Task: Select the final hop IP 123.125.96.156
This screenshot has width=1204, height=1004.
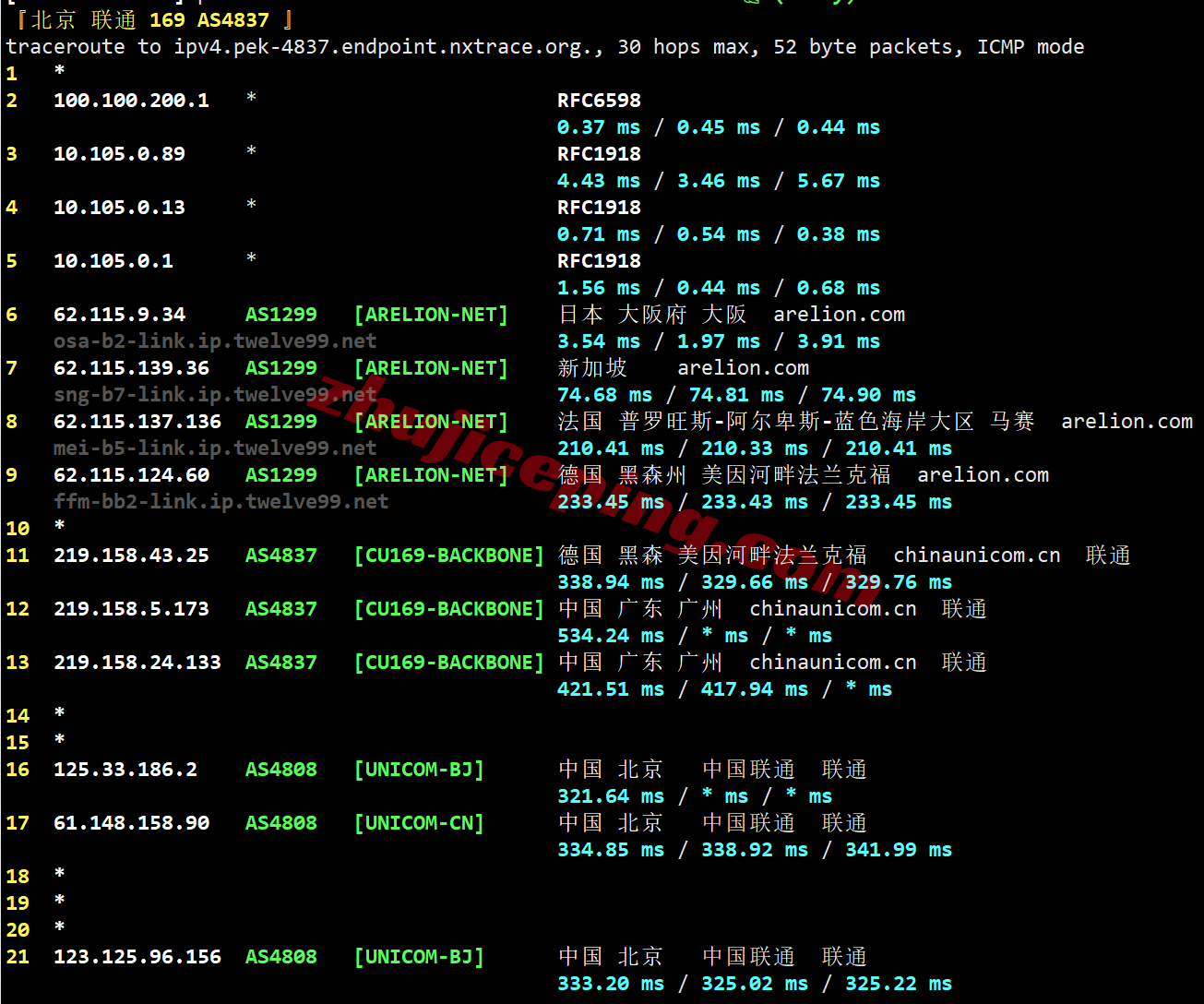Action: (x=137, y=957)
